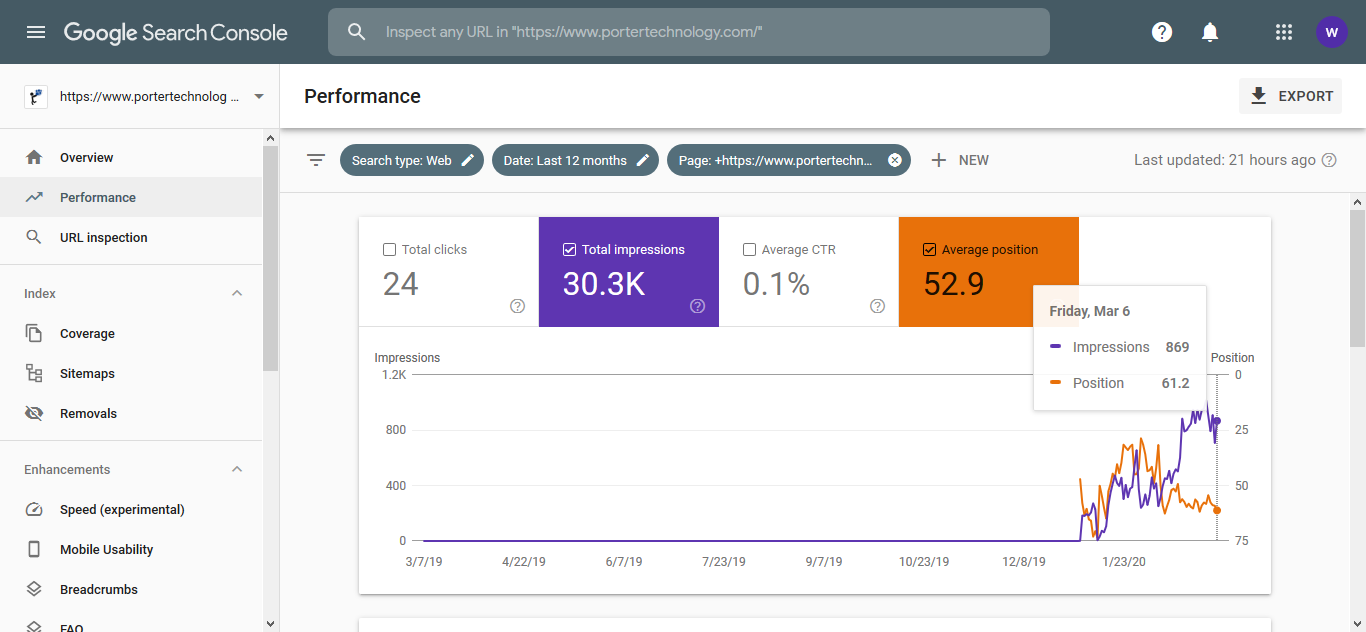1366x632 pixels.
Task: Click the URL inspection magnifier icon
Action: pos(34,237)
